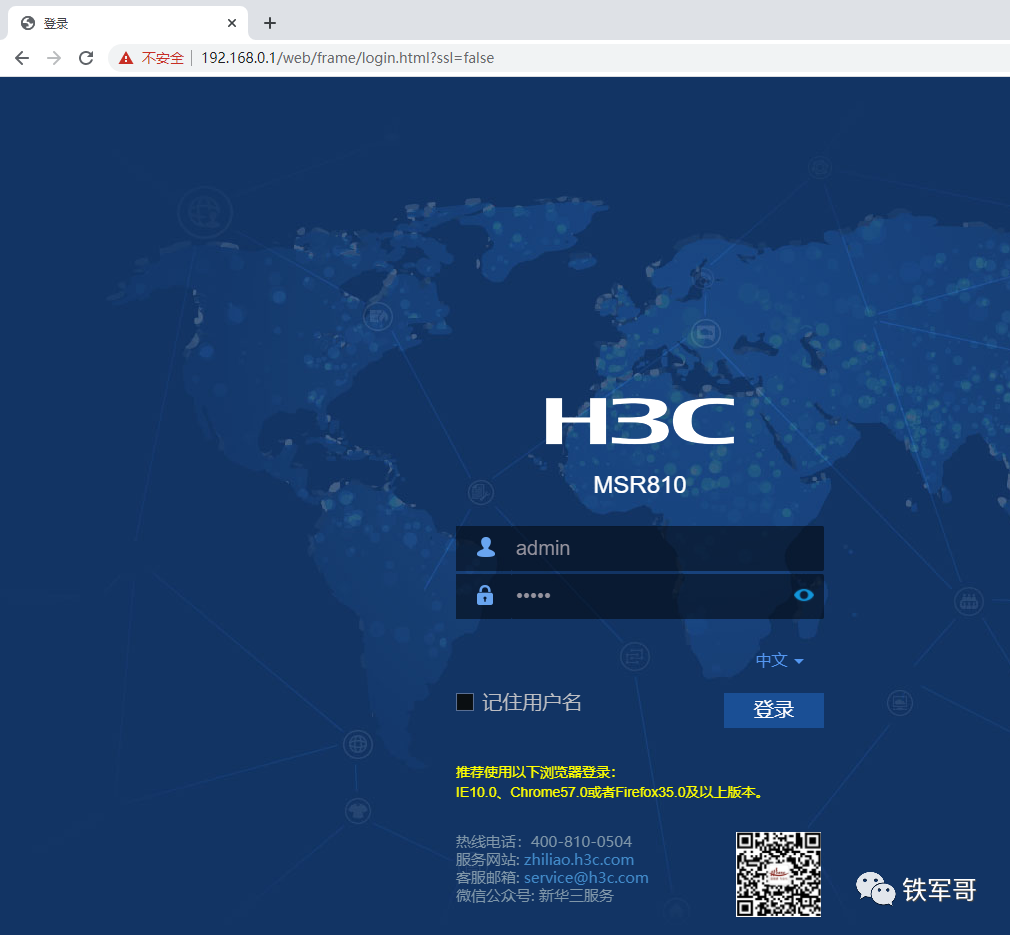
Task: Show password using the eye icon
Action: point(803,596)
